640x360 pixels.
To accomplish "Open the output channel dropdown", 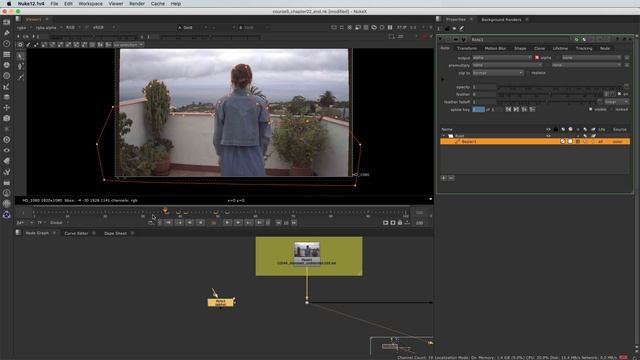I will coord(502,58).
